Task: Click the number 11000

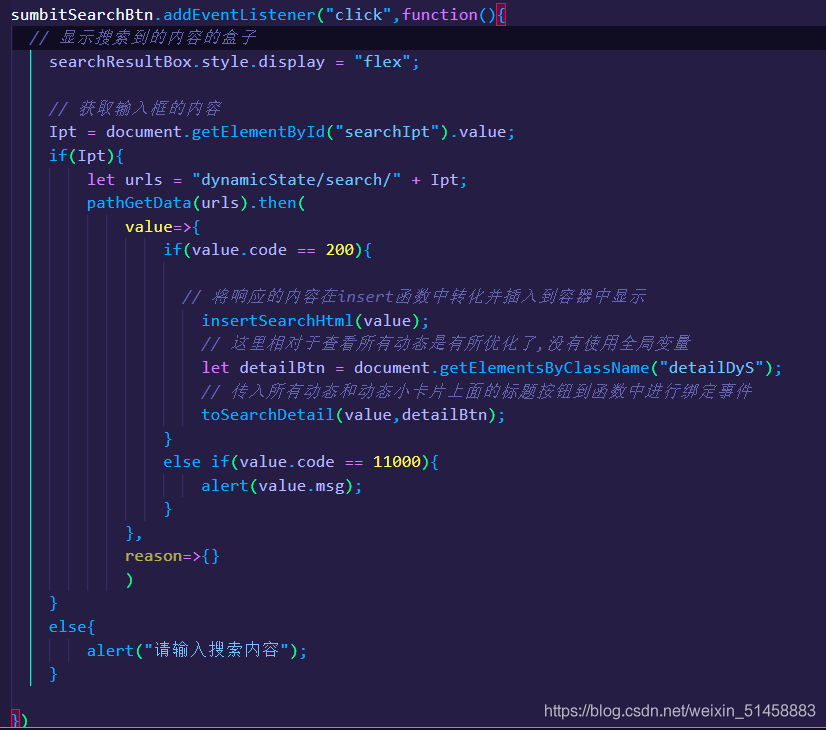Action: (397, 462)
